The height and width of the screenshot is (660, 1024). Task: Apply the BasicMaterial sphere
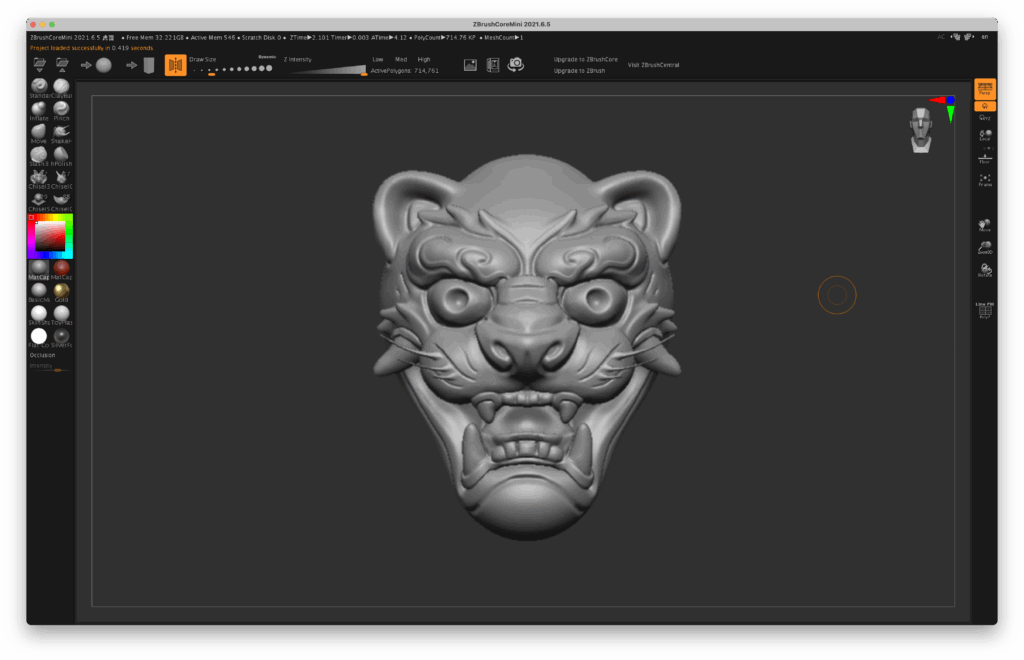[x=39, y=292]
